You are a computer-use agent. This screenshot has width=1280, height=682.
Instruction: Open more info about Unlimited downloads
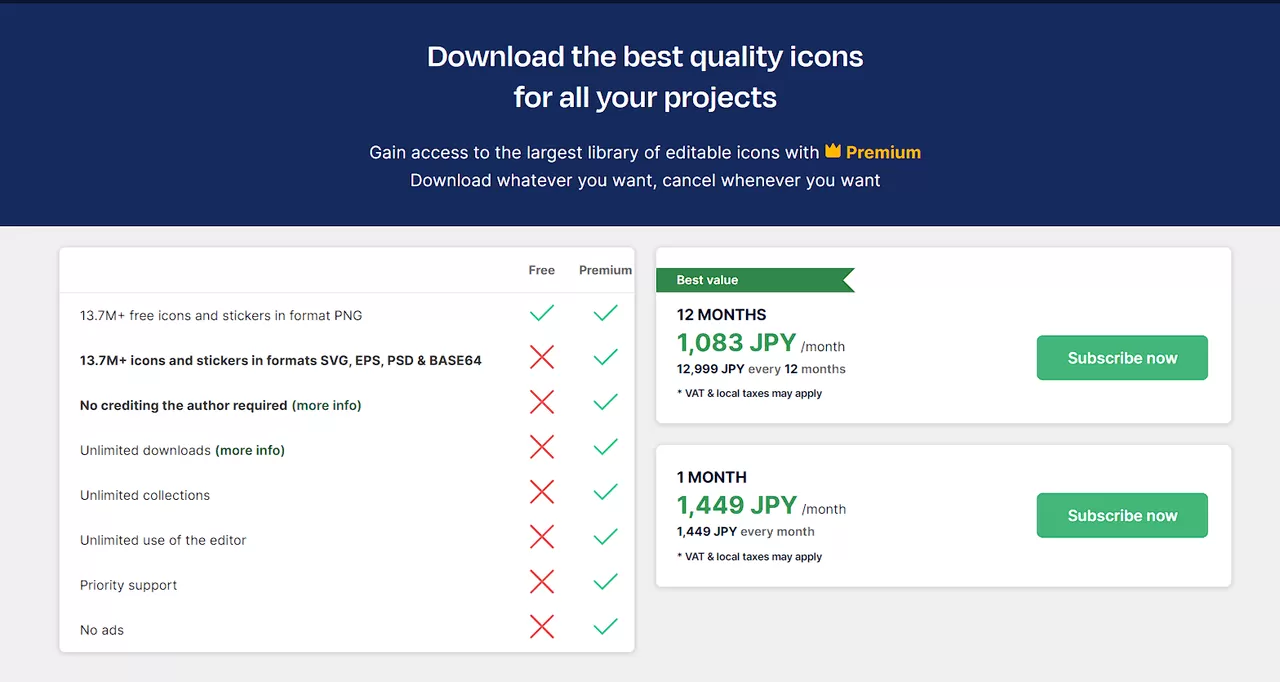coord(250,450)
